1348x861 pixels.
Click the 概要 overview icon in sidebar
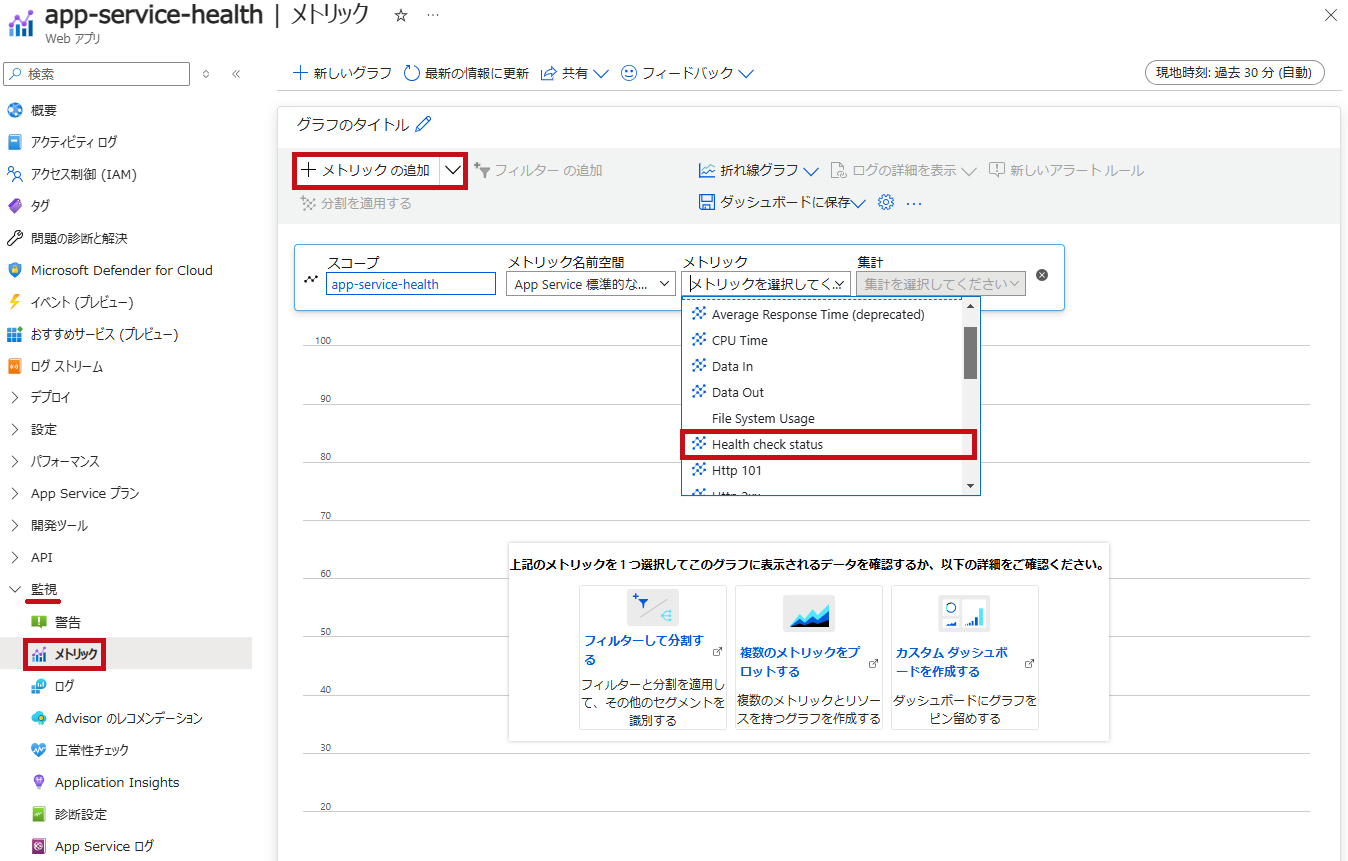click(x=14, y=110)
